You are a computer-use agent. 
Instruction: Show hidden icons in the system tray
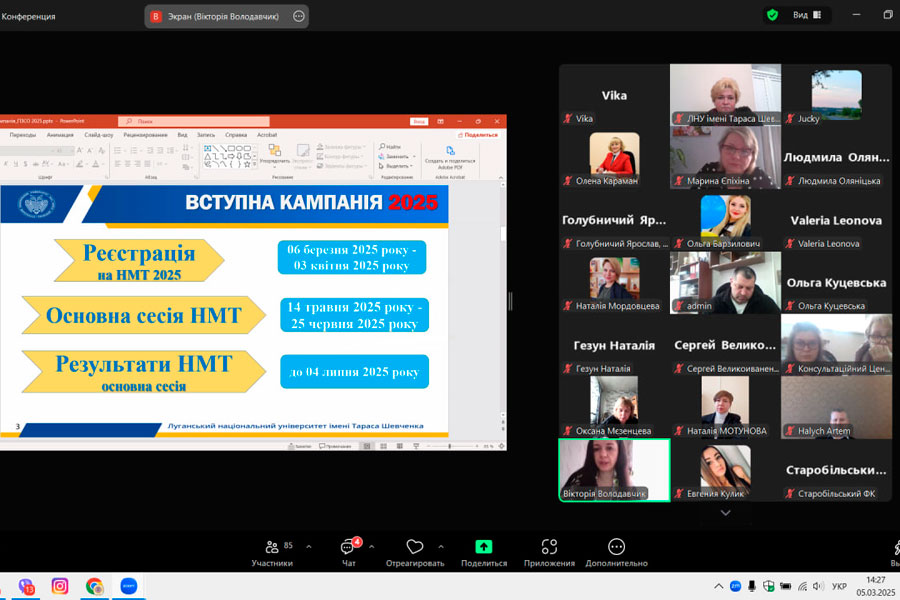(718, 586)
